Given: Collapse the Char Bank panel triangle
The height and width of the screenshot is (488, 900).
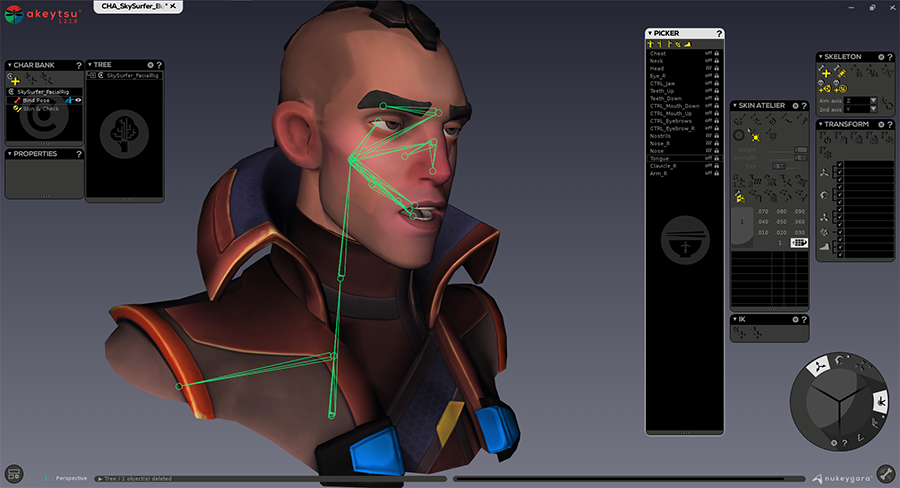Looking at the screenshot, I should [9, 65].
